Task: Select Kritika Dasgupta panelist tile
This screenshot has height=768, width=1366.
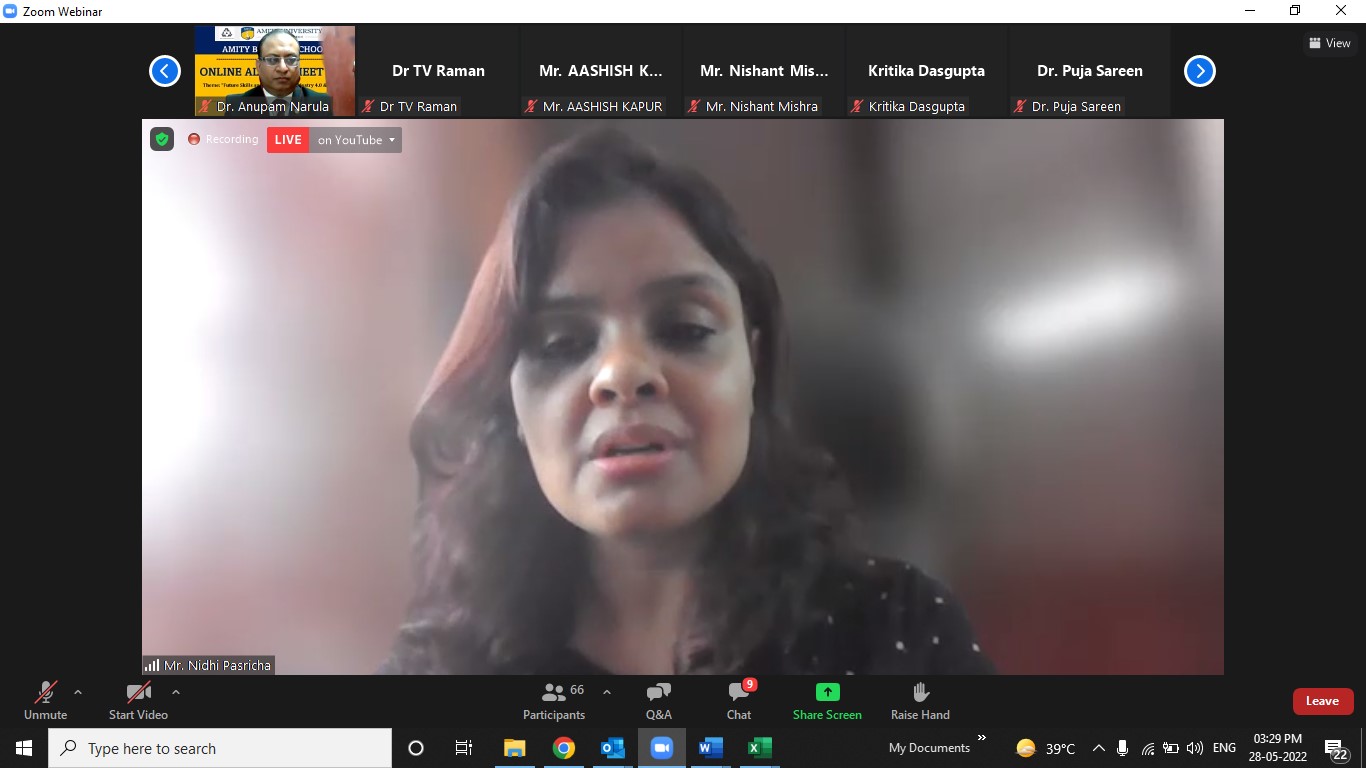Action: pyautogui.click(x=927, y=71)
